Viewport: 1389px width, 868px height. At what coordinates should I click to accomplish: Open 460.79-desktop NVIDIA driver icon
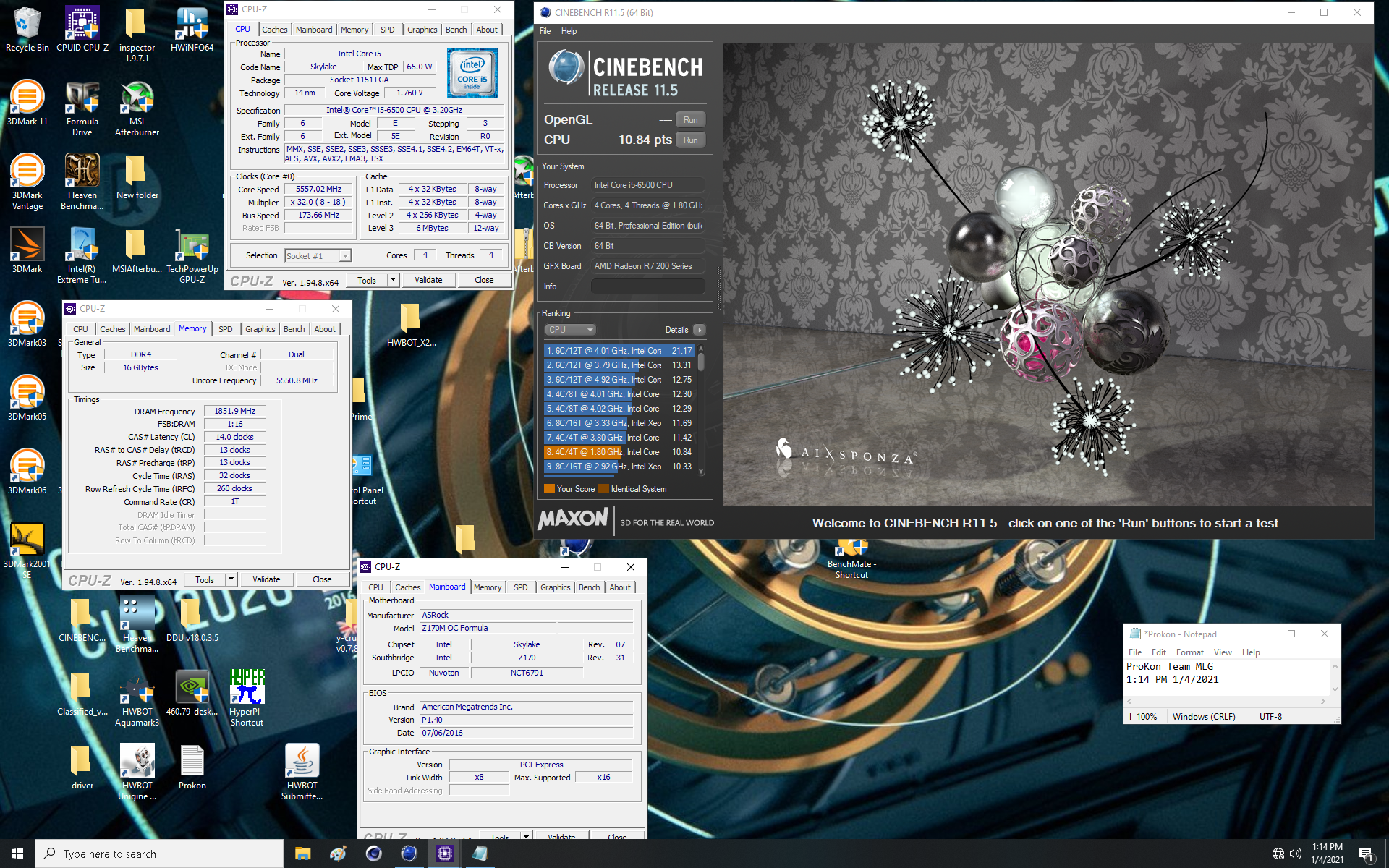(x=192, y=694)
